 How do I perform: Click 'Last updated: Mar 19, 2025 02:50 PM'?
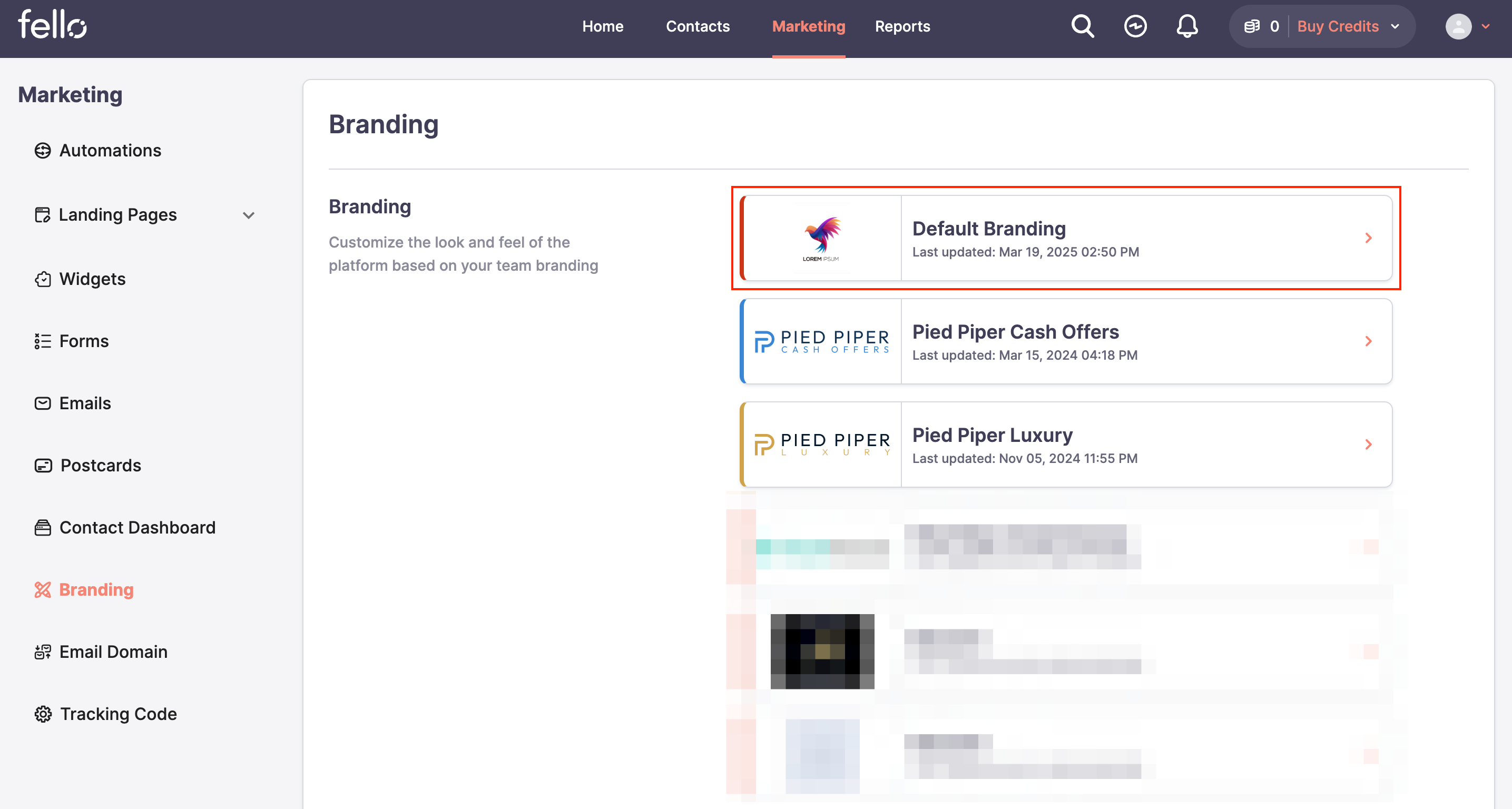coord(1025,252)
